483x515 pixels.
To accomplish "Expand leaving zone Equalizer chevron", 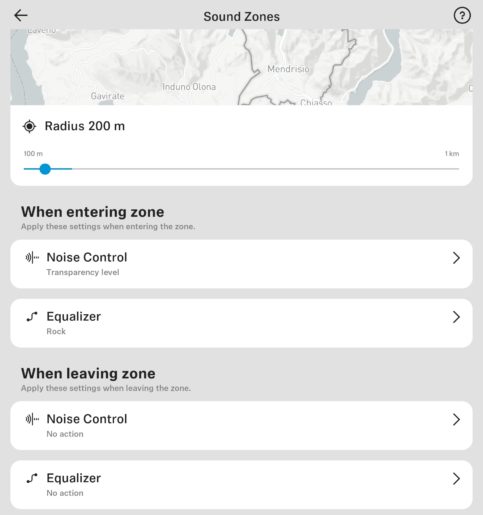I will click(x=456, y=479).
